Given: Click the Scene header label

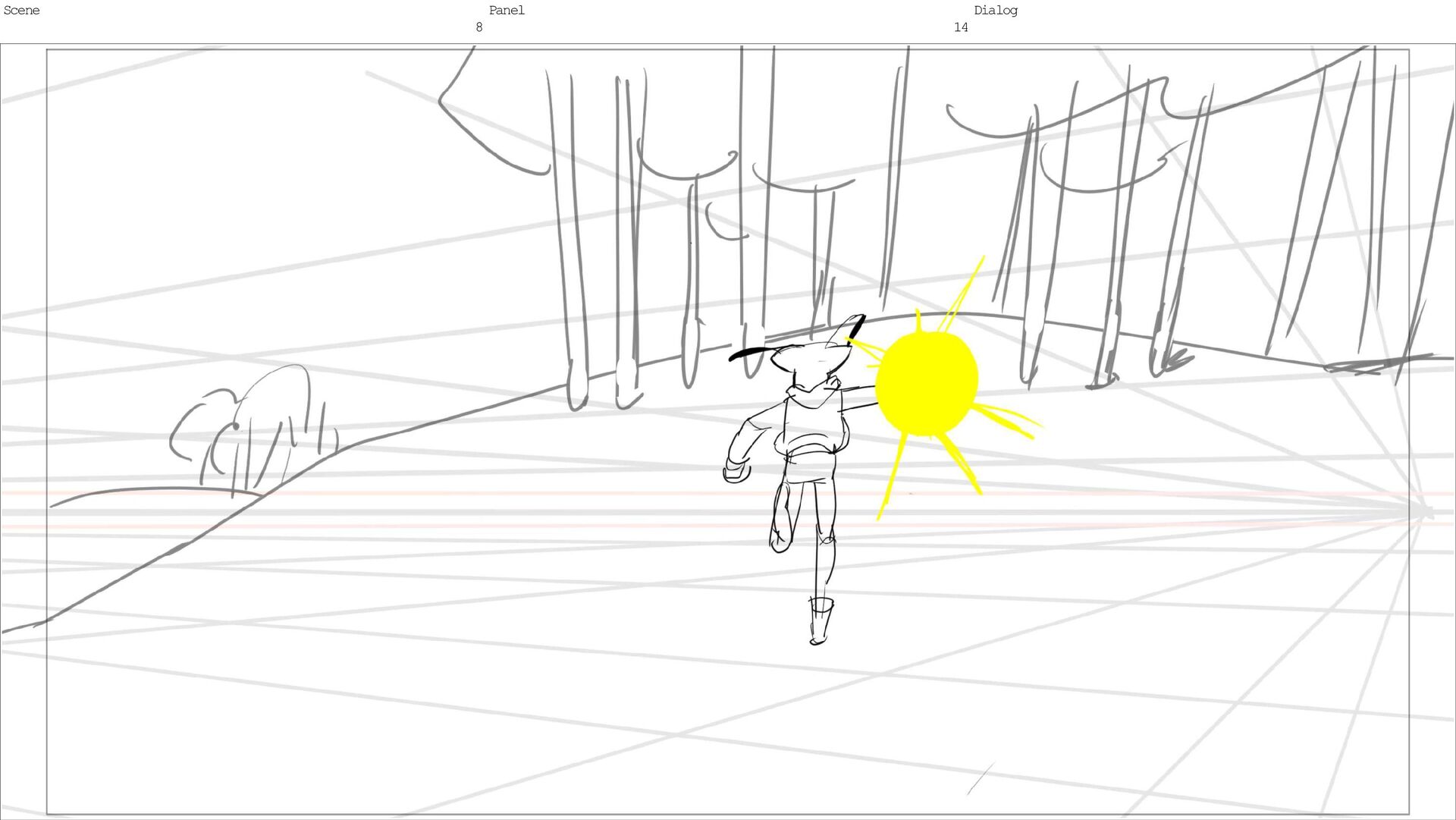Looking at the screenshot, I should pyautogui.click(x=21, y=11).
